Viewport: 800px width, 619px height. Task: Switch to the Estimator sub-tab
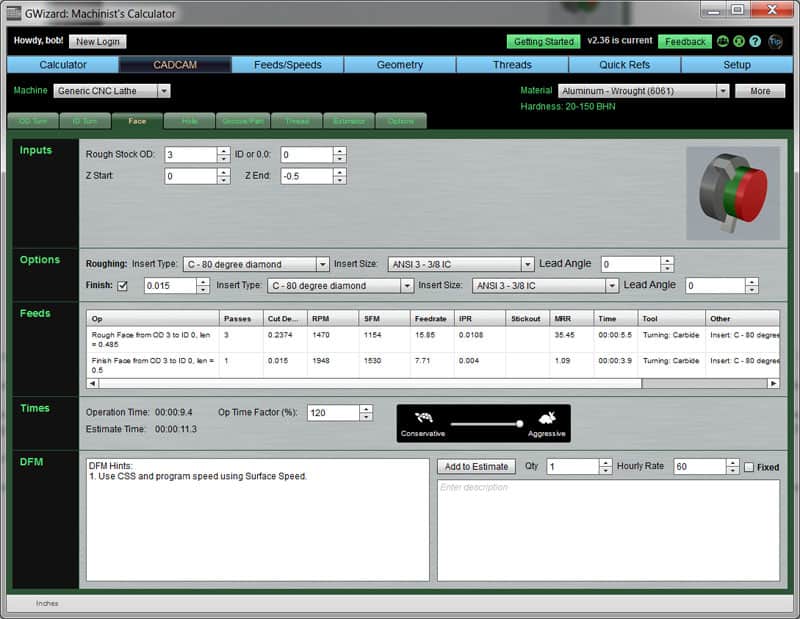pyautogui.click(x=348, y=120)
